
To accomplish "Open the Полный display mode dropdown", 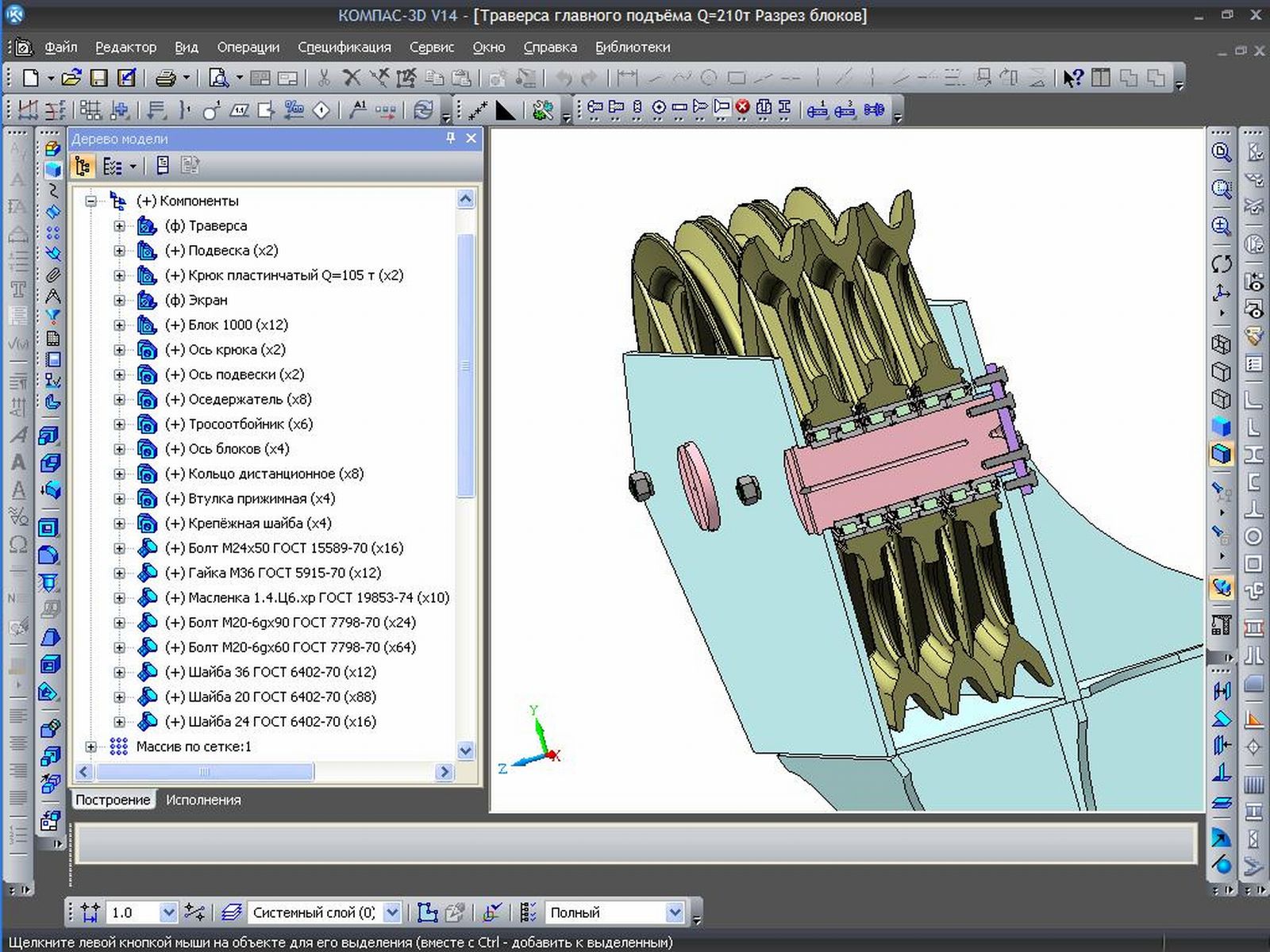I will (675, 912).
